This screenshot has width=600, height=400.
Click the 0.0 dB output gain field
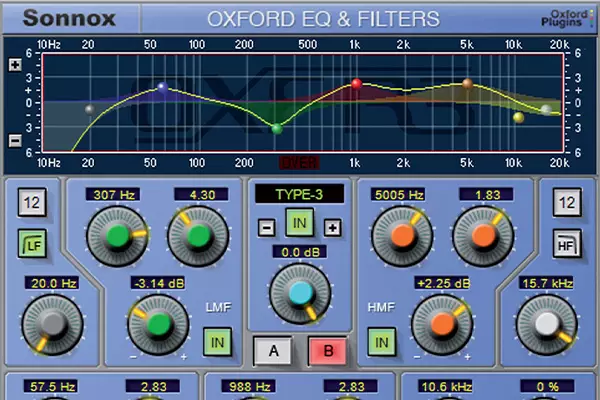click(x=300, y=252)
